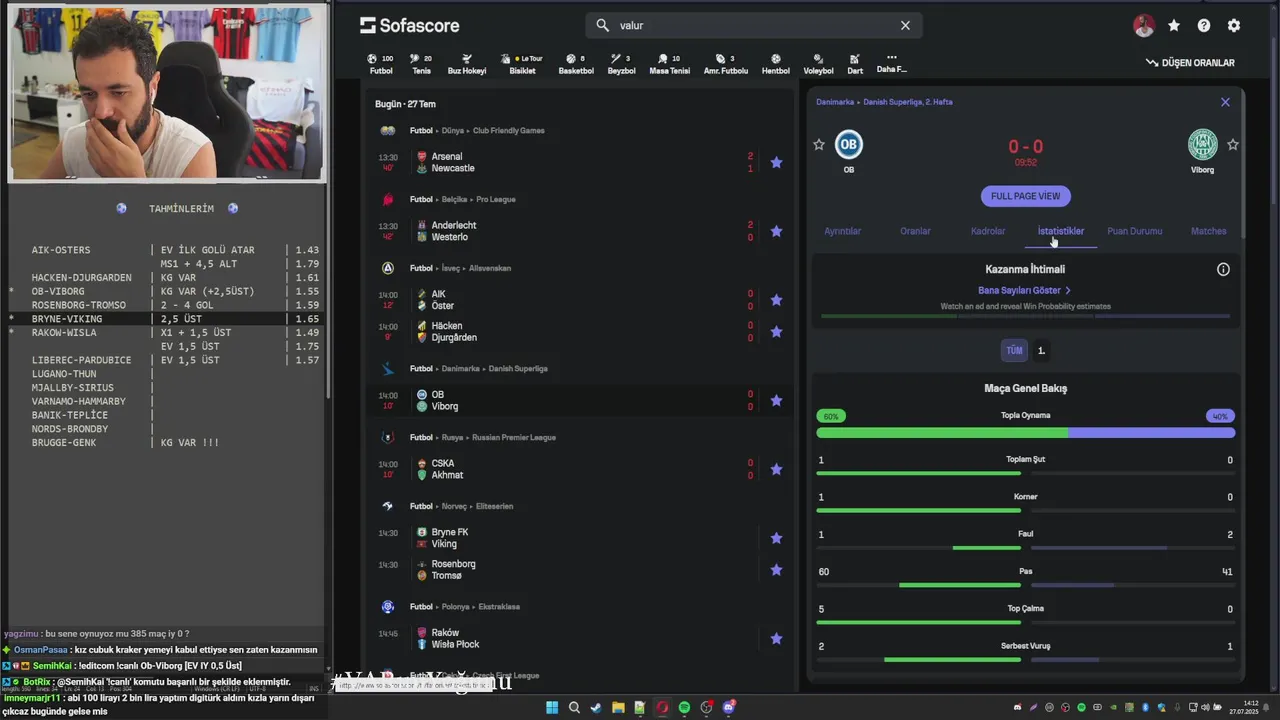
Task: Open File Explorer from the taskbar
Action: tap(618, 707)
